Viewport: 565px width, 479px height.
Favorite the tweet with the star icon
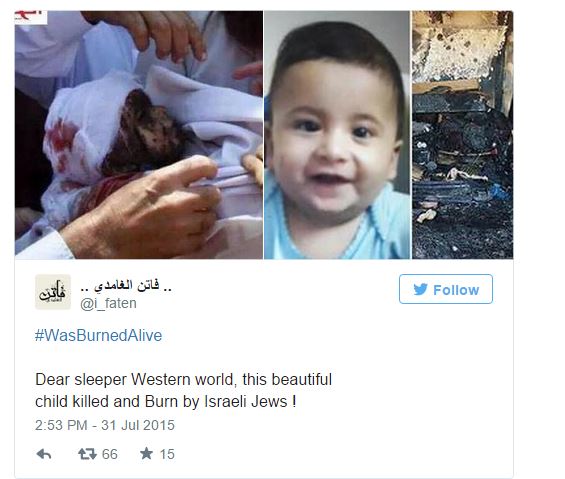coord(146,453)
